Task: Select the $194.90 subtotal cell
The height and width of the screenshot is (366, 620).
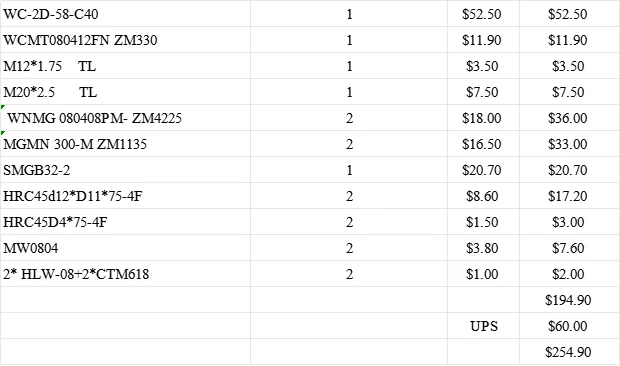Action: point(569,300)
